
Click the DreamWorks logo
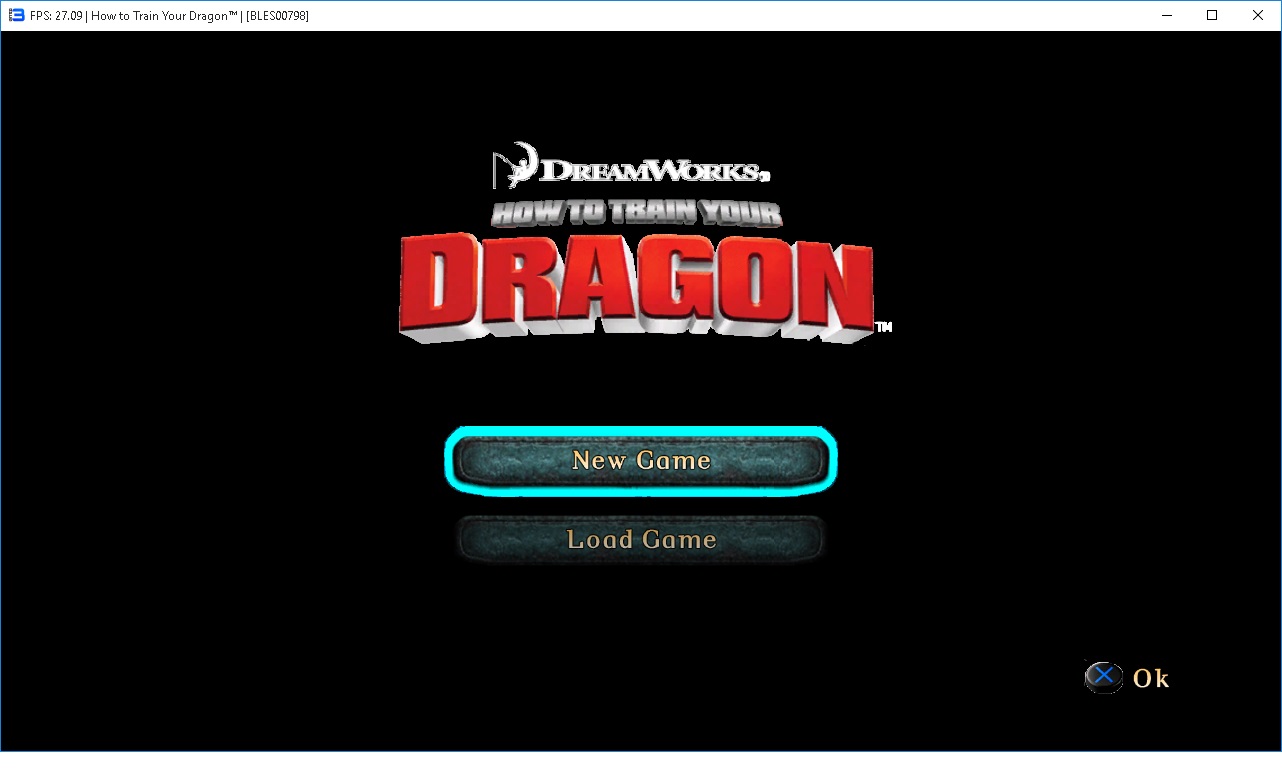631,166
